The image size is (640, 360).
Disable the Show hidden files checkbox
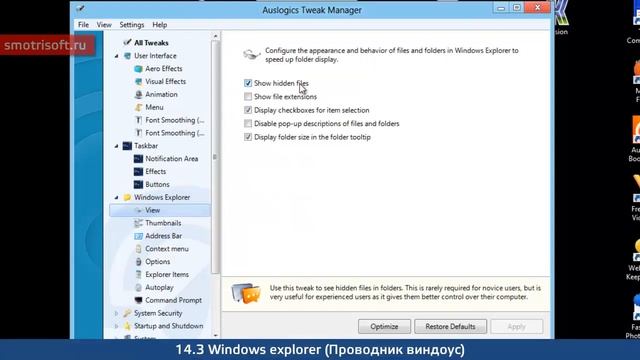coord(248,83)
